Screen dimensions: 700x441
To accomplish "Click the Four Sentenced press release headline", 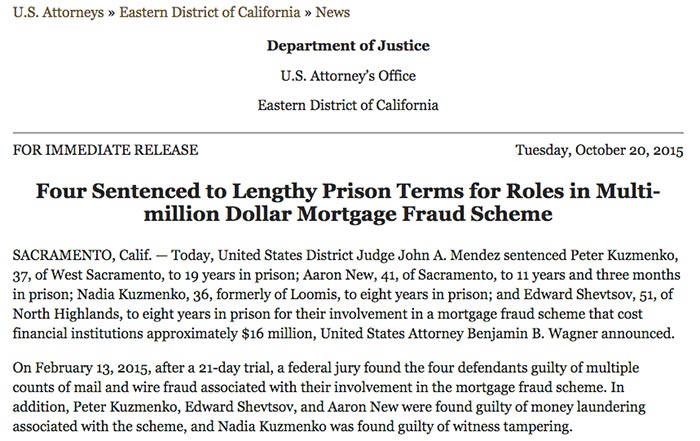I will 348,202.
